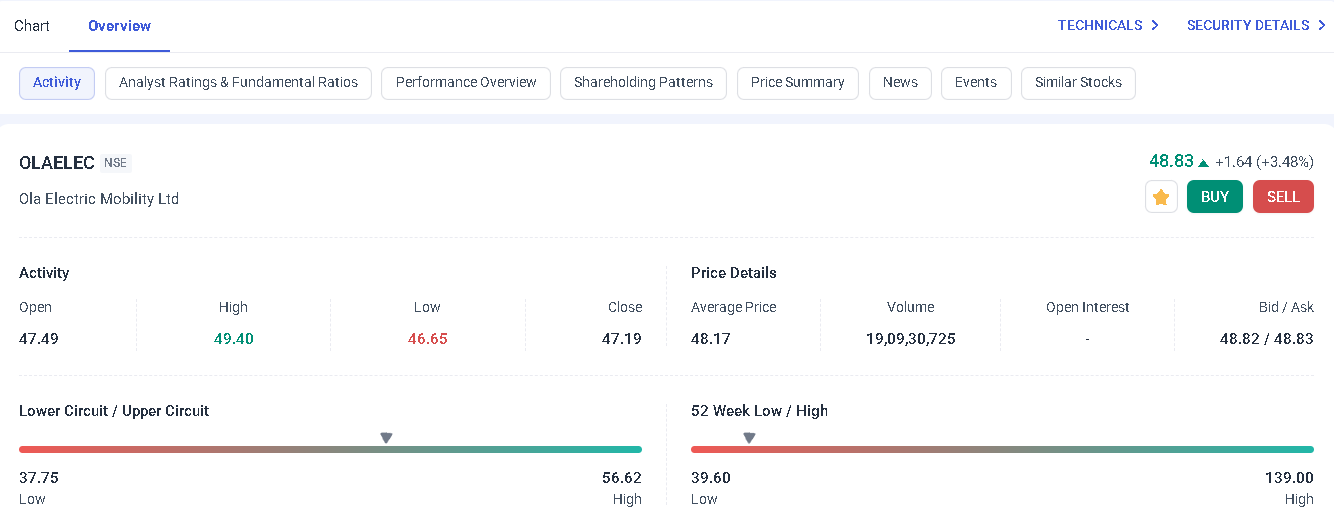The image size is (1334, 526).
Task: Show the Performance Overview section
Action: 466,83
